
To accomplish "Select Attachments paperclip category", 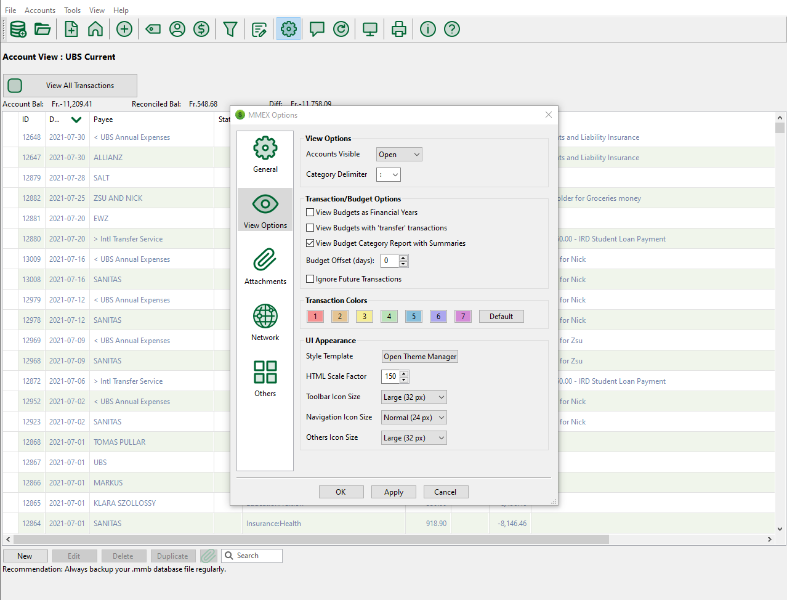I will [x=265, y=266].
